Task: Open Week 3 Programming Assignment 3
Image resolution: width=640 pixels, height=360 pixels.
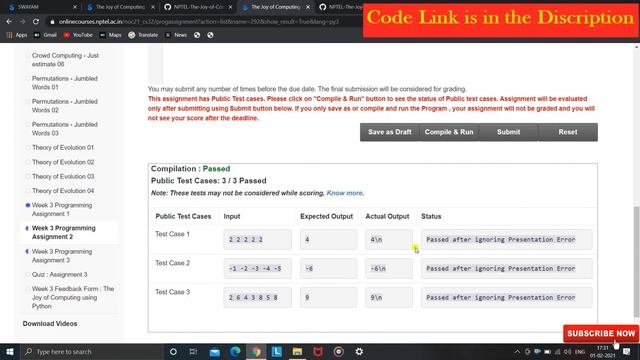Action: pos(62,256)
